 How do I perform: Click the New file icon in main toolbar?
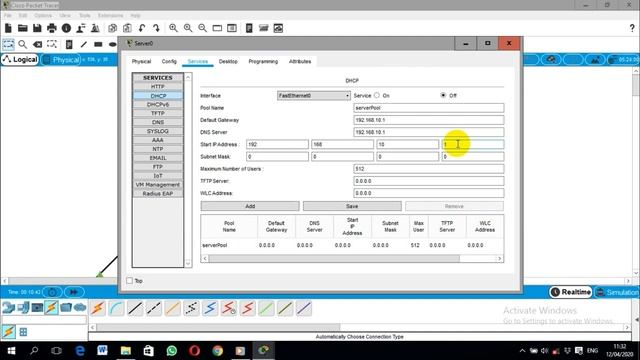[x=8, y=28]
